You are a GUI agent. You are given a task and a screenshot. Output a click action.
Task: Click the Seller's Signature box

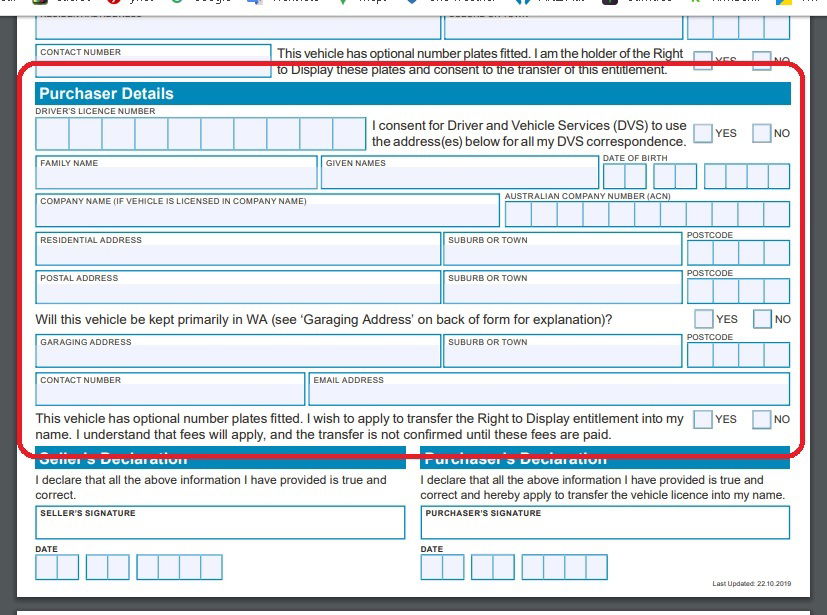[x=220, y=523]
